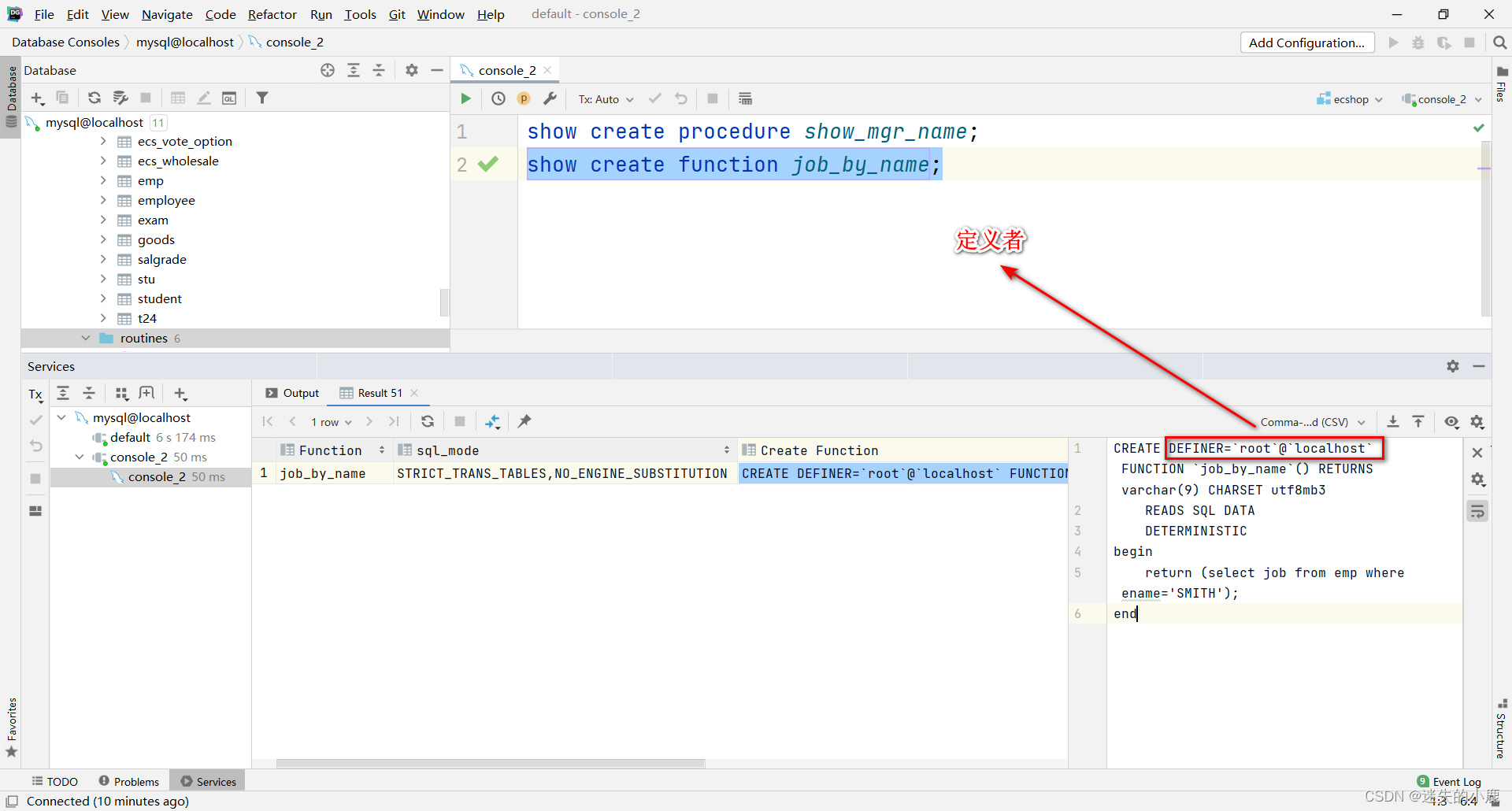The image size is (1512, 811).
Task: Open the Refactor menu
Action: click(x=272, y=14)
